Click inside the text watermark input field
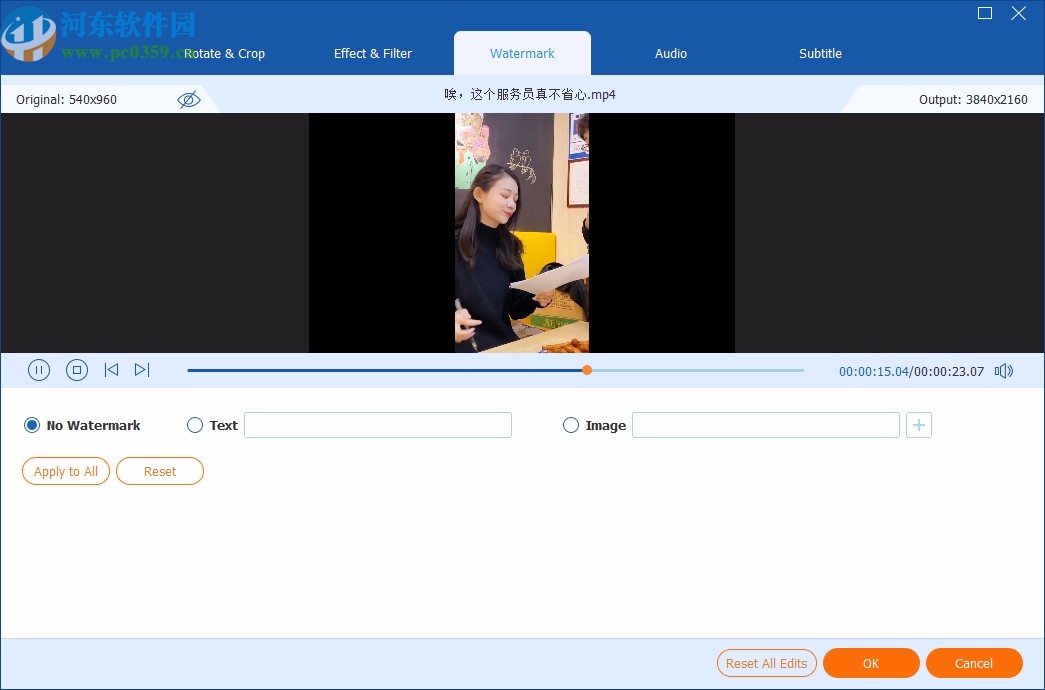 tap(377, 424)
